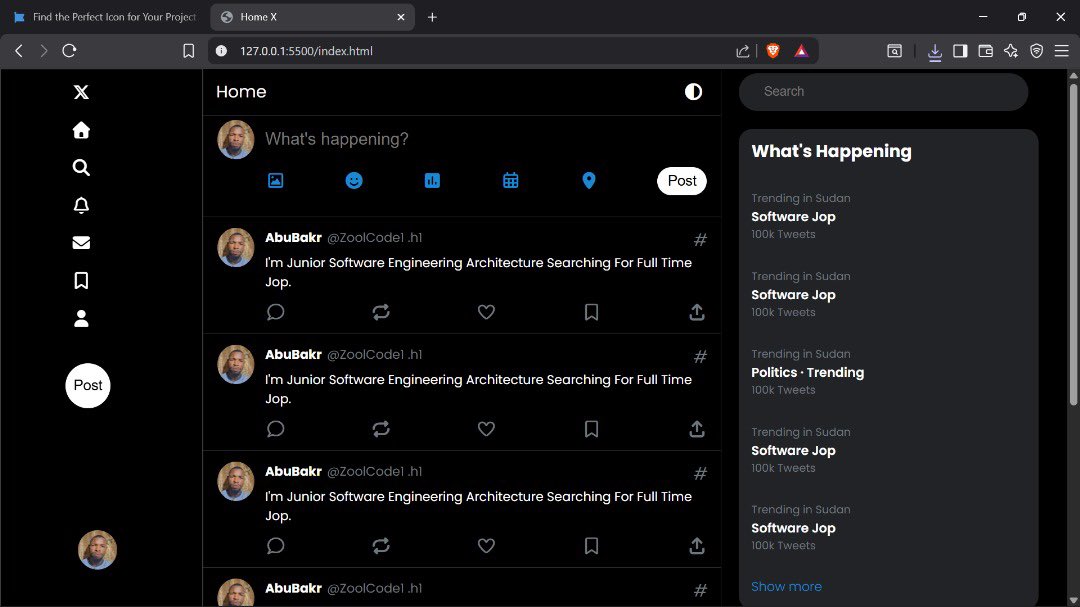Click What's happening? text box
The height and width of the screenshot is (607, 1080).
[486, 139]
